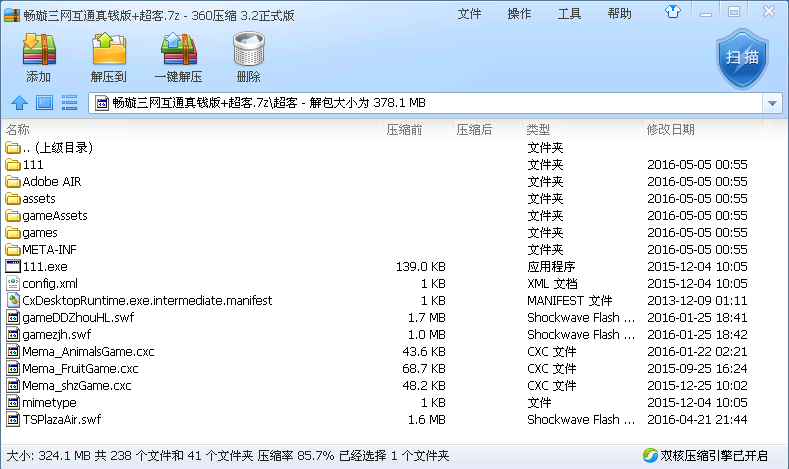Viewport: 789px width, 469px height.
Task: Click the up-arrow parent directory icon
Action: coord(18,103)
